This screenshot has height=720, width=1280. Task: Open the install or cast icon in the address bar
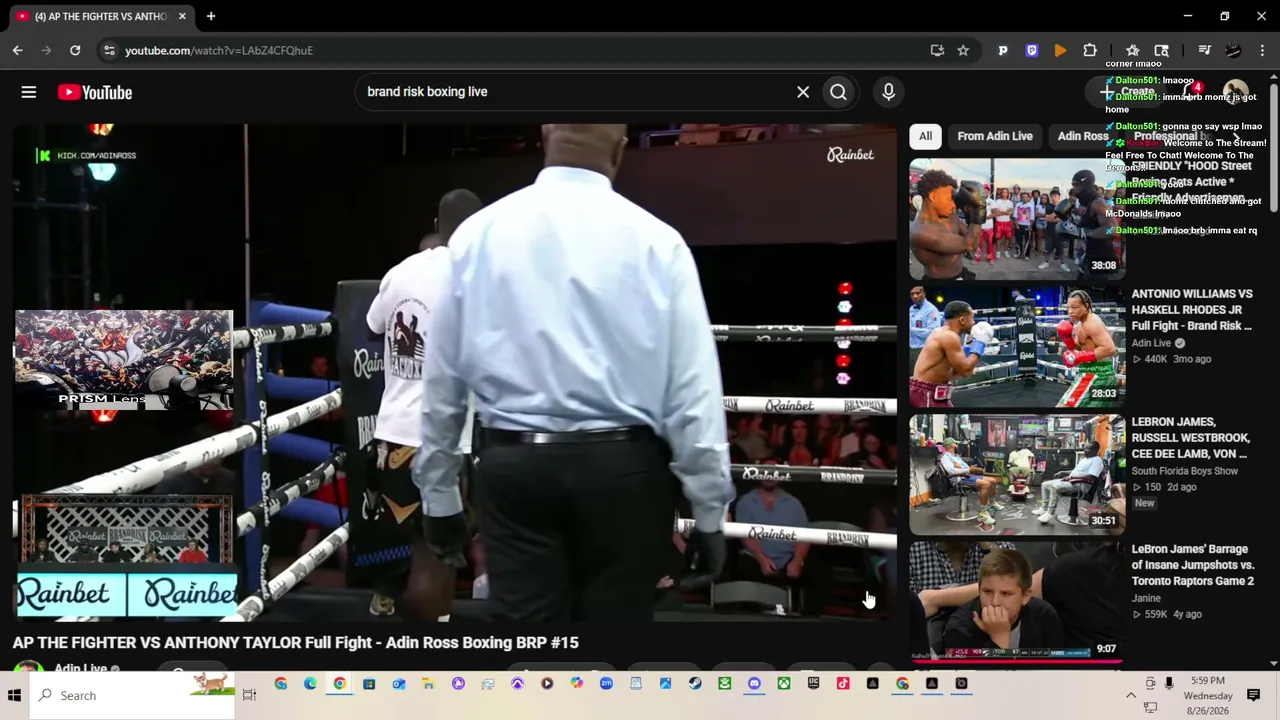tap(937, 50)
